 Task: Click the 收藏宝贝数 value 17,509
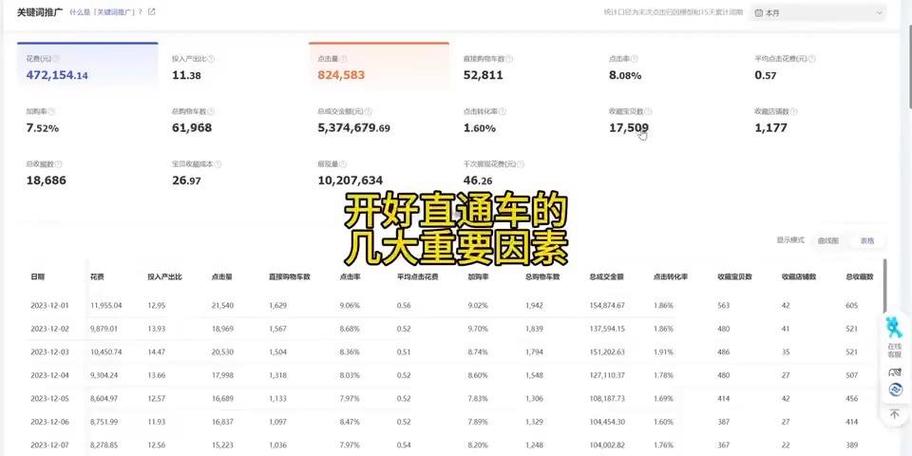628,128
